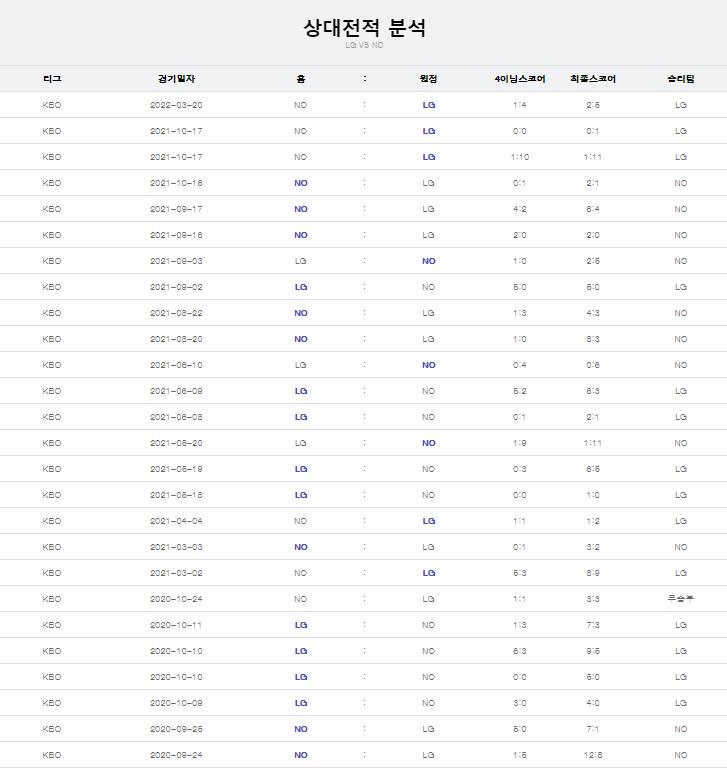The width and height of the screenshot is (727, 768).
Task: Click the 1:10 four-inning score cell
Action: coord(520,157)
